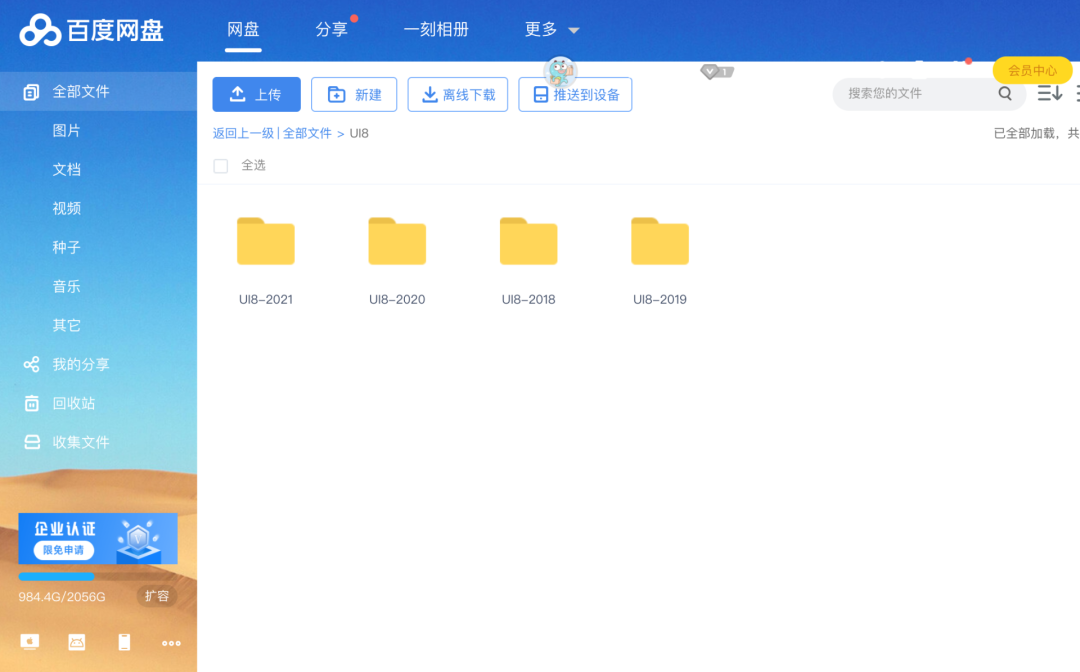Open the 会员中心 member center
This screenshot has height=672, width=1080.
click(1032, 70)
